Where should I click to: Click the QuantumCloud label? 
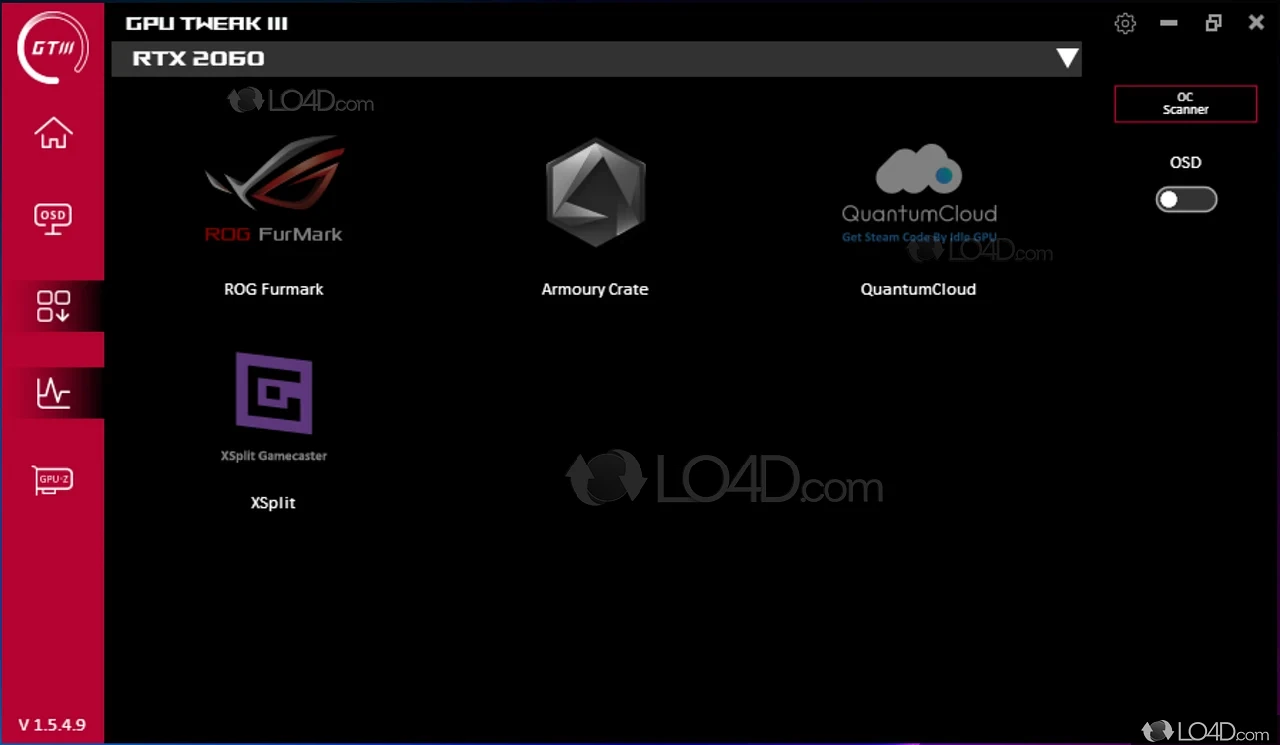(918, 289)
